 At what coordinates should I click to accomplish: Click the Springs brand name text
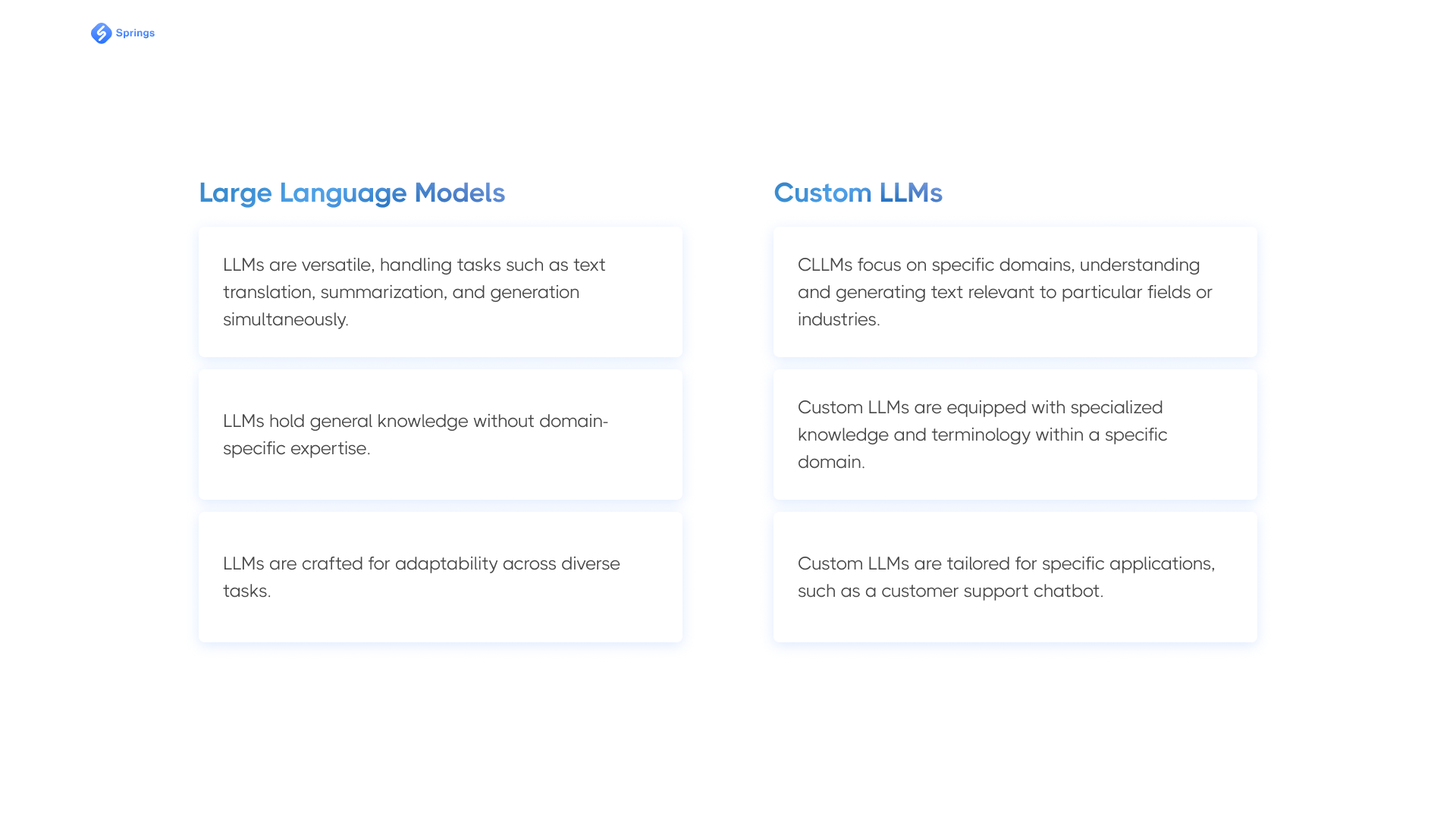coord(135,33)
